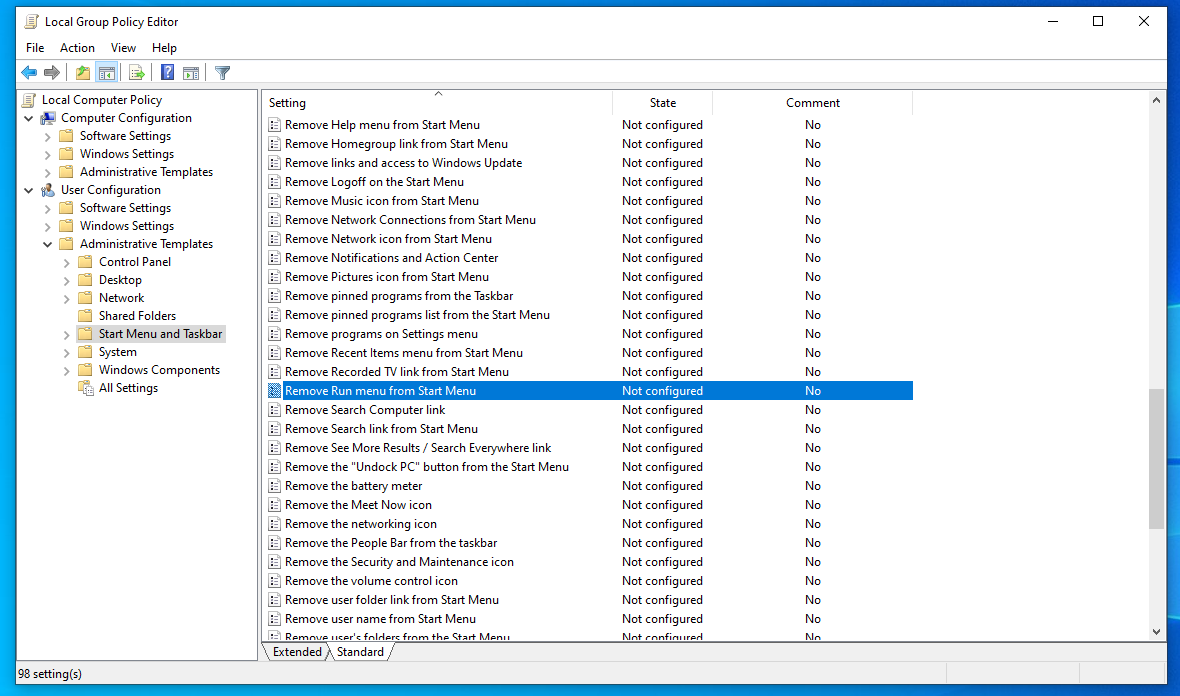
Task: Collapse User Configuration's Administrative Templates node
Action: [x=48, y=244]
